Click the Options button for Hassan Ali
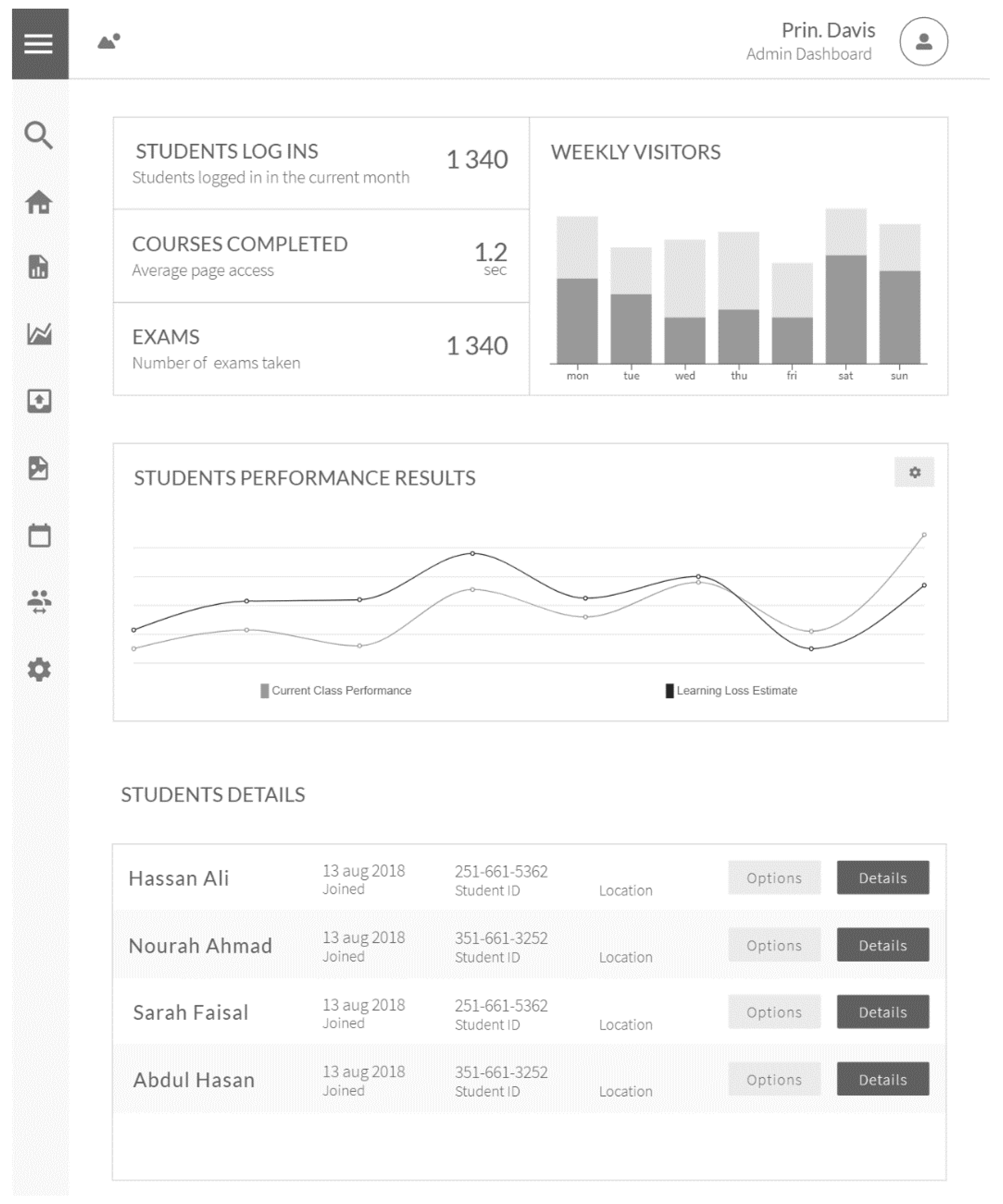Screen dimensions: 1003x1204 tap(774, 878)
